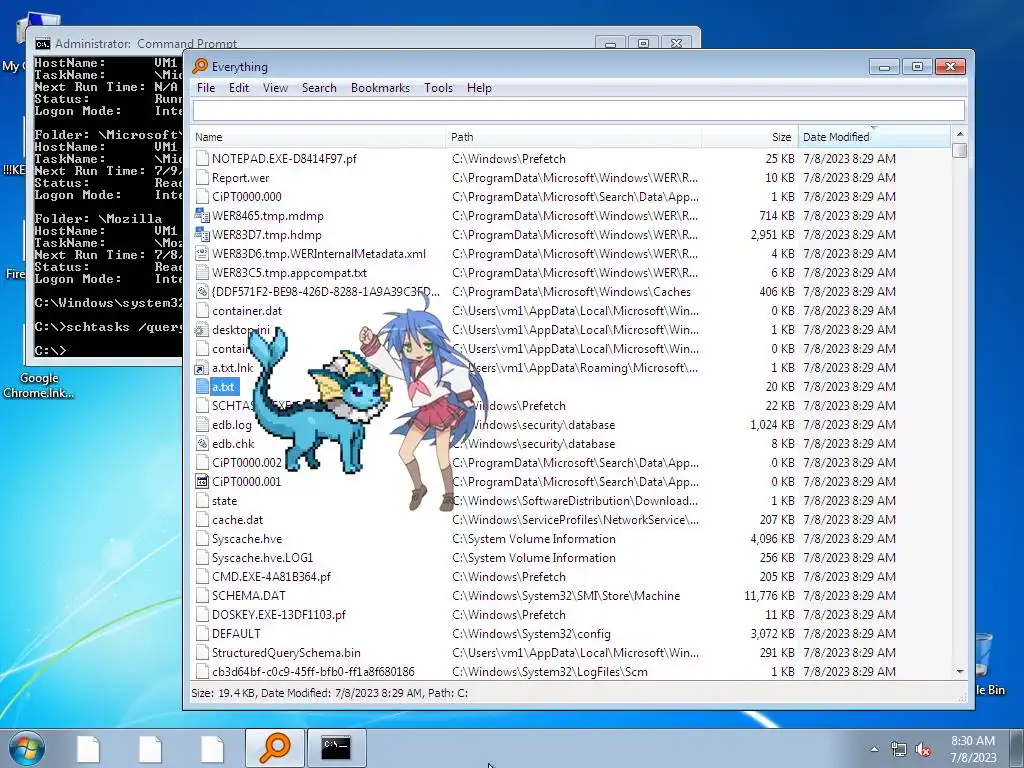Click the Everything search input box

click(579, 110)
